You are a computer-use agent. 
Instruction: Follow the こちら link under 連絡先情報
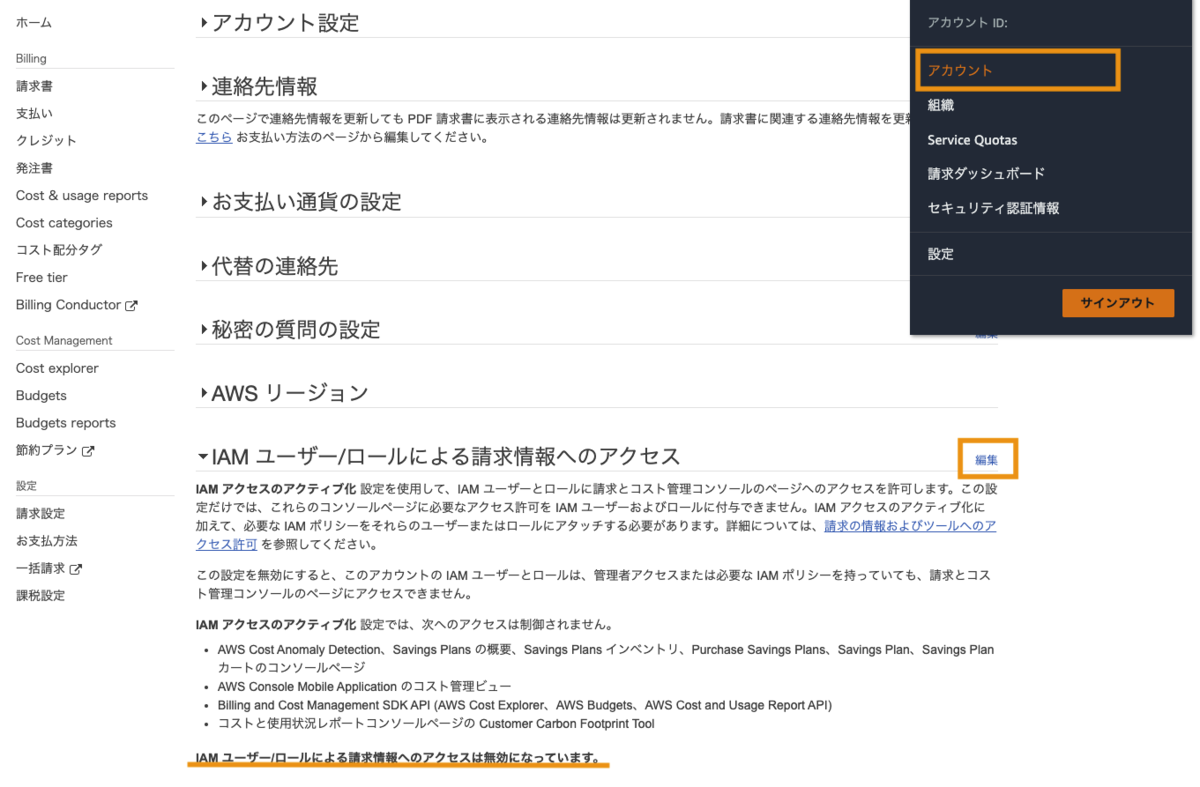214,137
